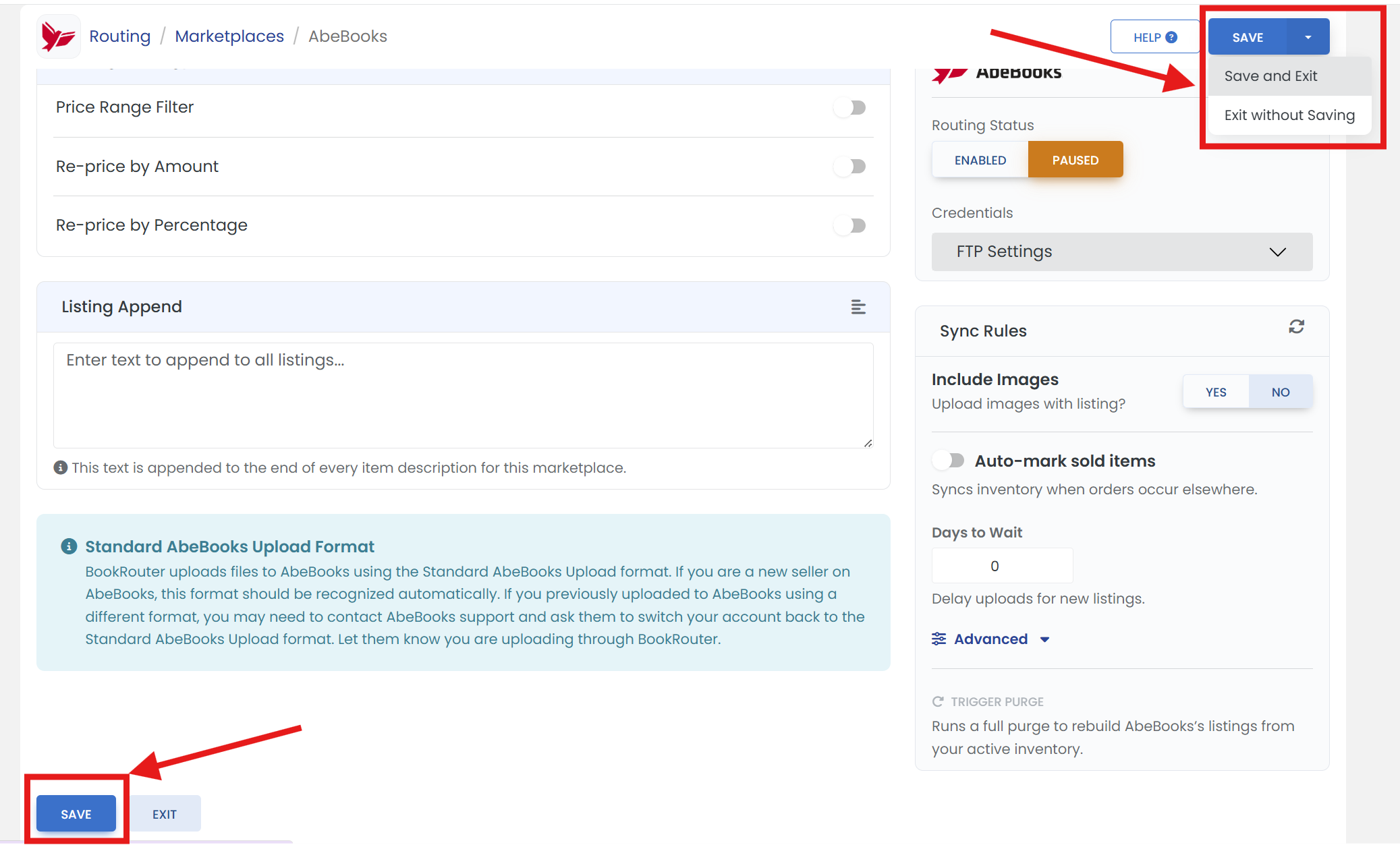Click the Standard AbeBooks Upload Format info icon
Viewport: 1400px width, 845px height.
[69, 546]
